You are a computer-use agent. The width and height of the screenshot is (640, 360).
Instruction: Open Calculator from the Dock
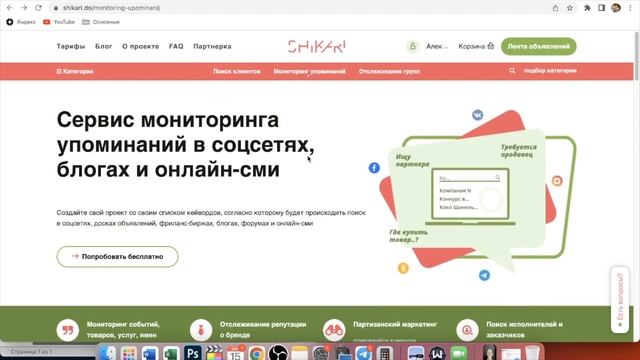click(384, 352)
